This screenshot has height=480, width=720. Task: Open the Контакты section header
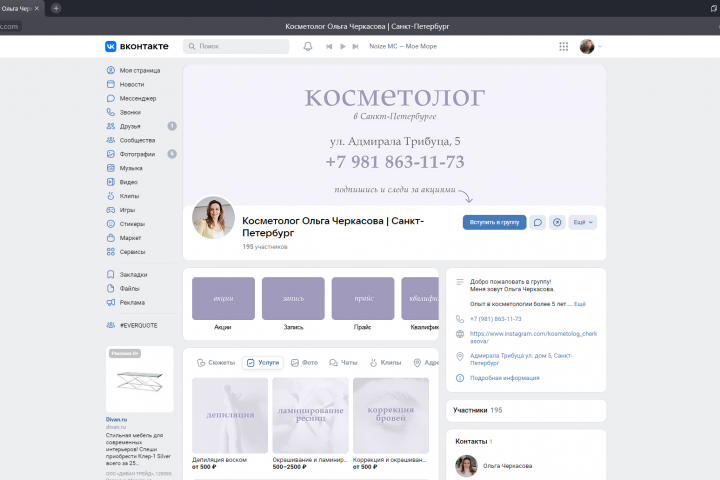click(x=473, y=441)
